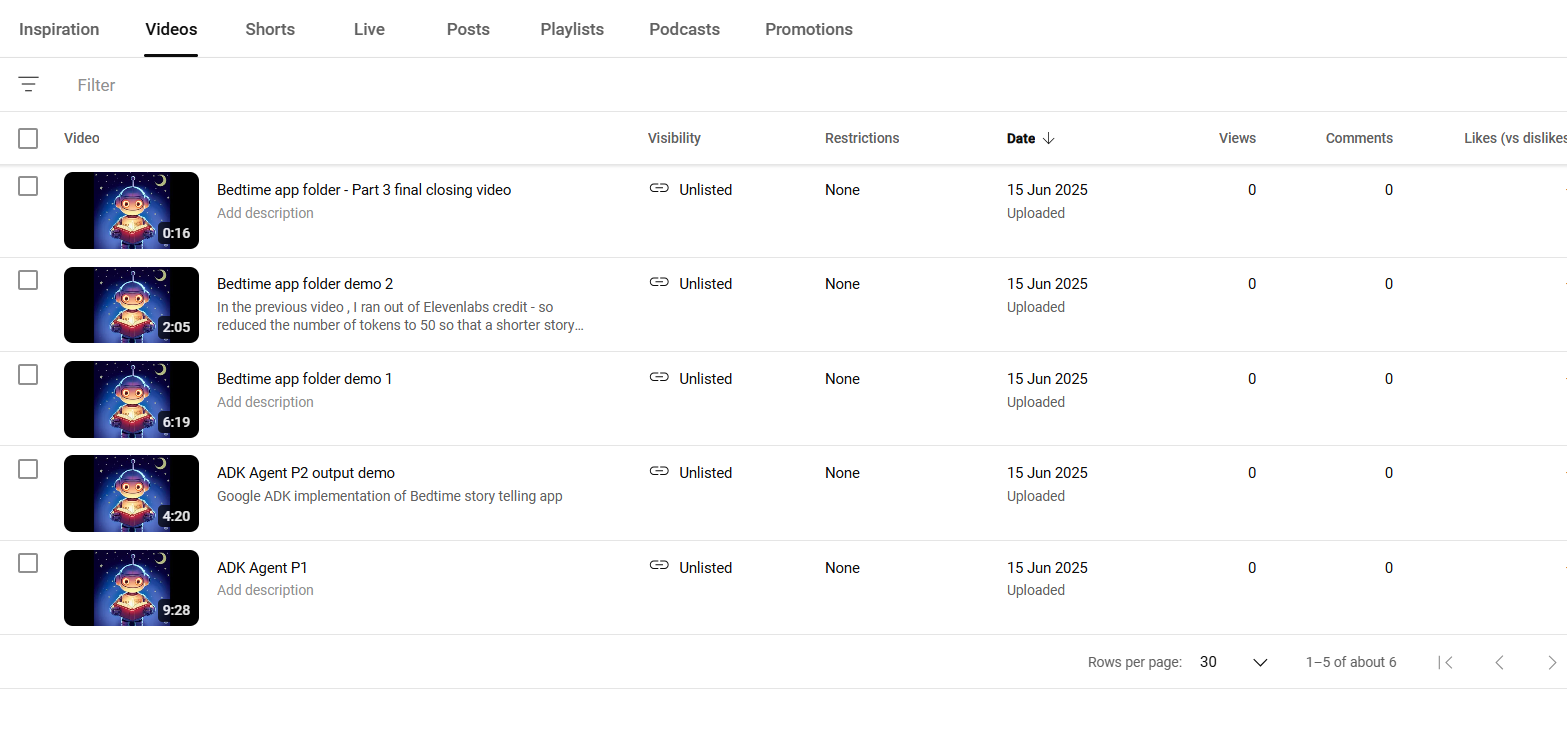Open visibility dropdown for ADK Agent P2 output demo
The width and height of the screenshot is (1567, 733).
pyautogui.click(x=691, y=472)
